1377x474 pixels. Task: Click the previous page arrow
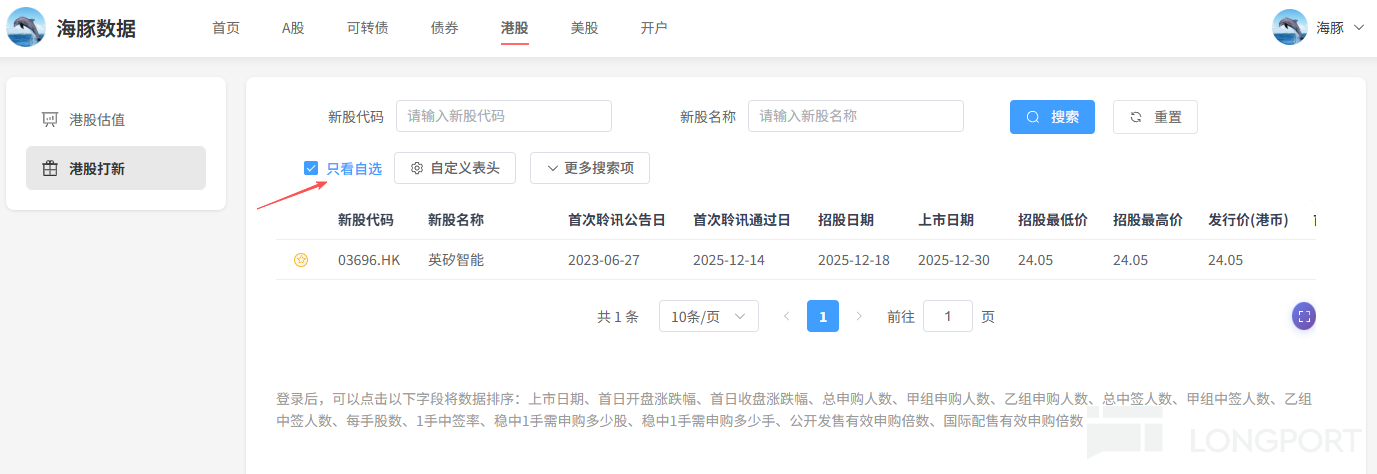(x=787, y=316)
